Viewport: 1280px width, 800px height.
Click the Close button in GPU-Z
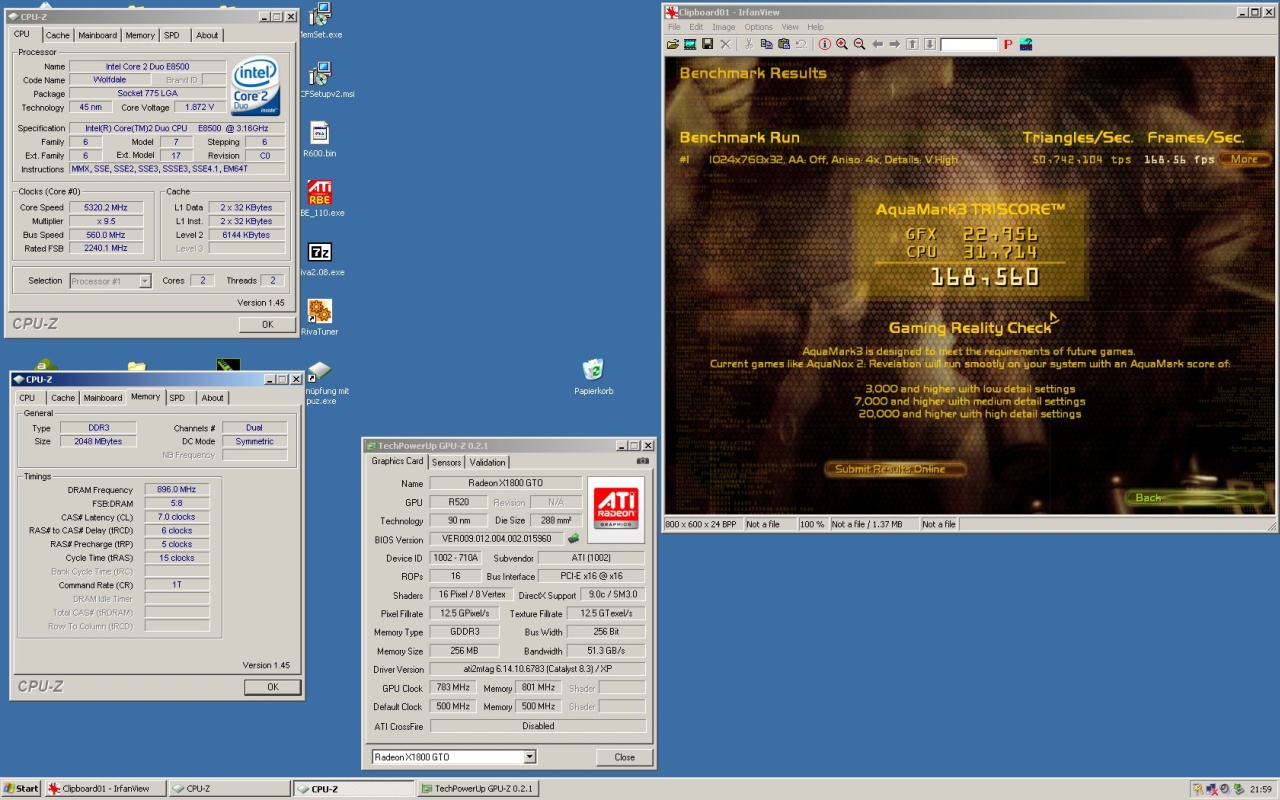pyautogui.click(x=624, y=757)
